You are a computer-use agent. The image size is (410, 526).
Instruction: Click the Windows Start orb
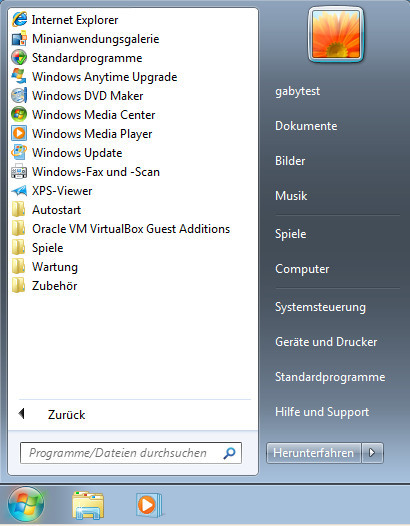point(26,504)
